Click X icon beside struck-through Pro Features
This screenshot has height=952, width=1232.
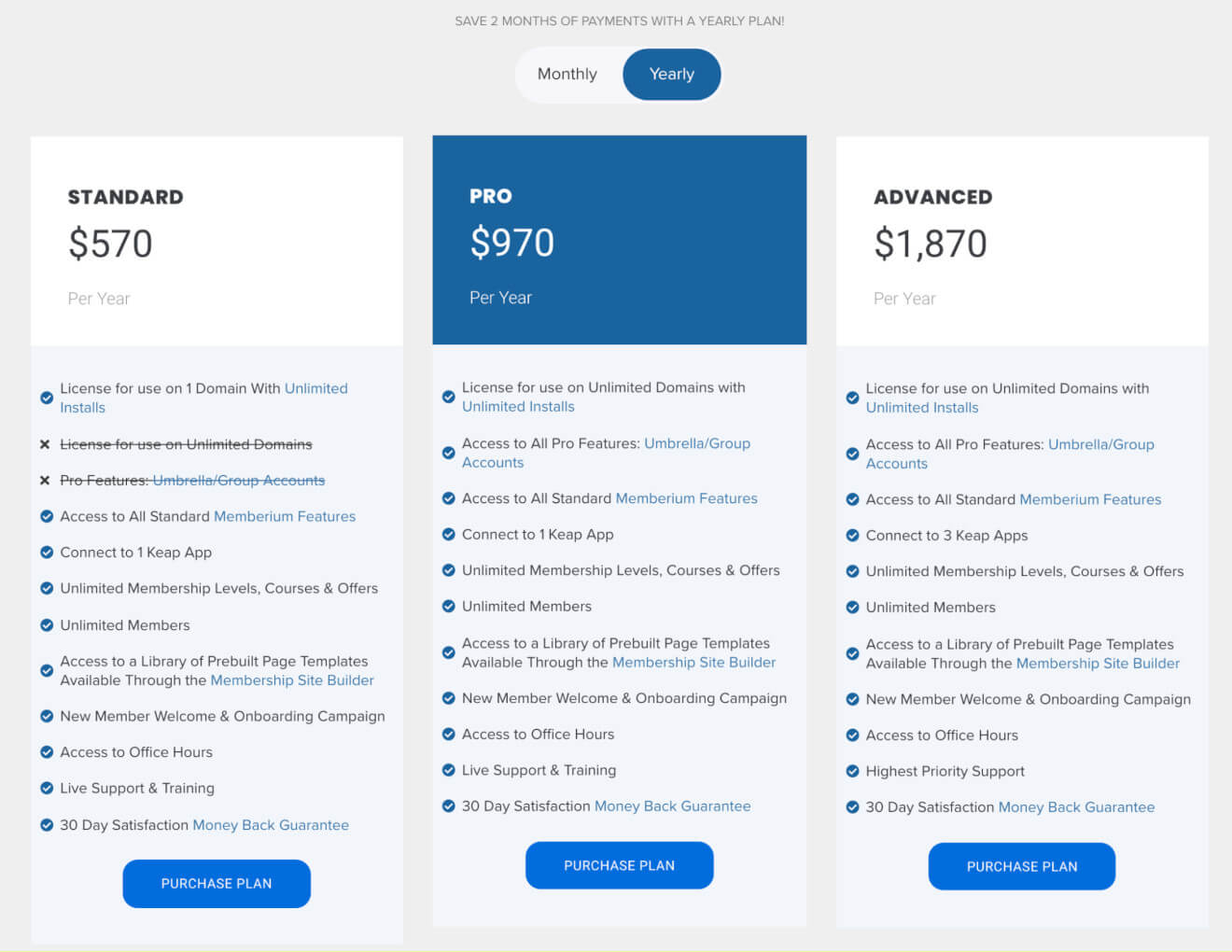tap(45, 480)
